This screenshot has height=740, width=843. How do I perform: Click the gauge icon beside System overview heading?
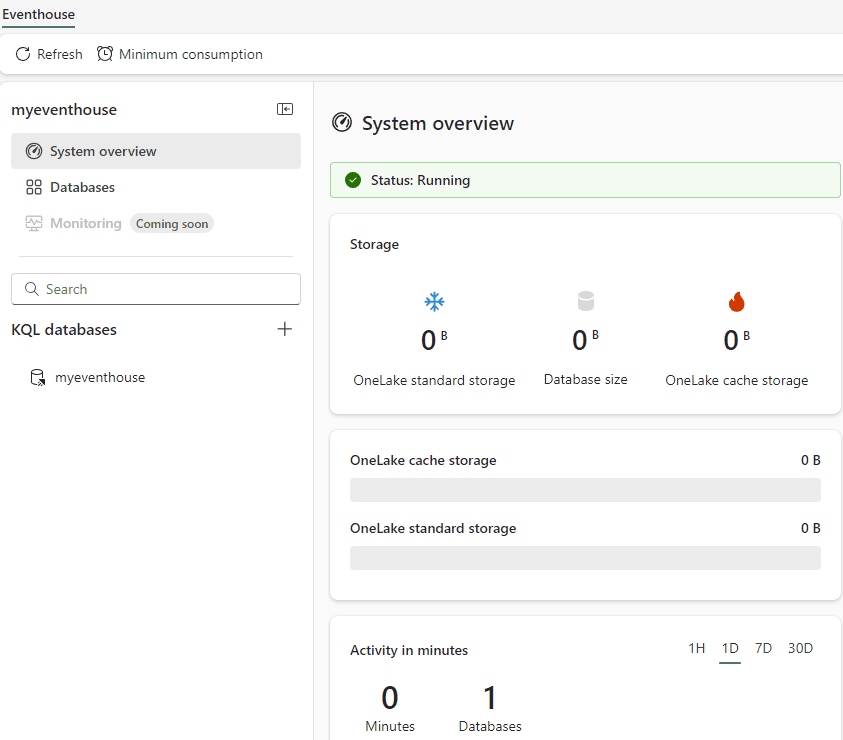(x=342, y=123)
